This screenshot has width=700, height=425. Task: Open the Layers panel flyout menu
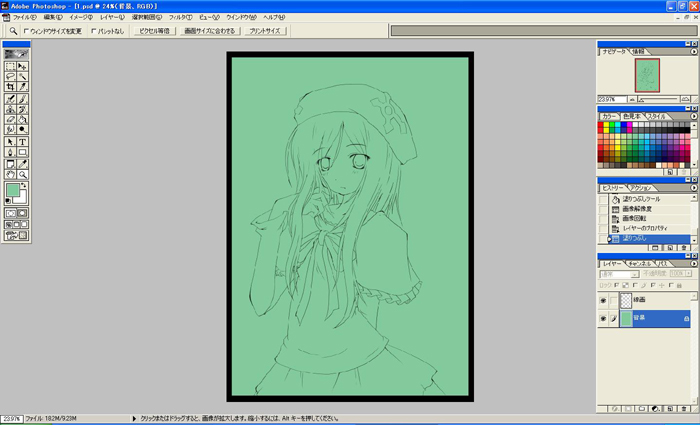[x=694, y=263]
